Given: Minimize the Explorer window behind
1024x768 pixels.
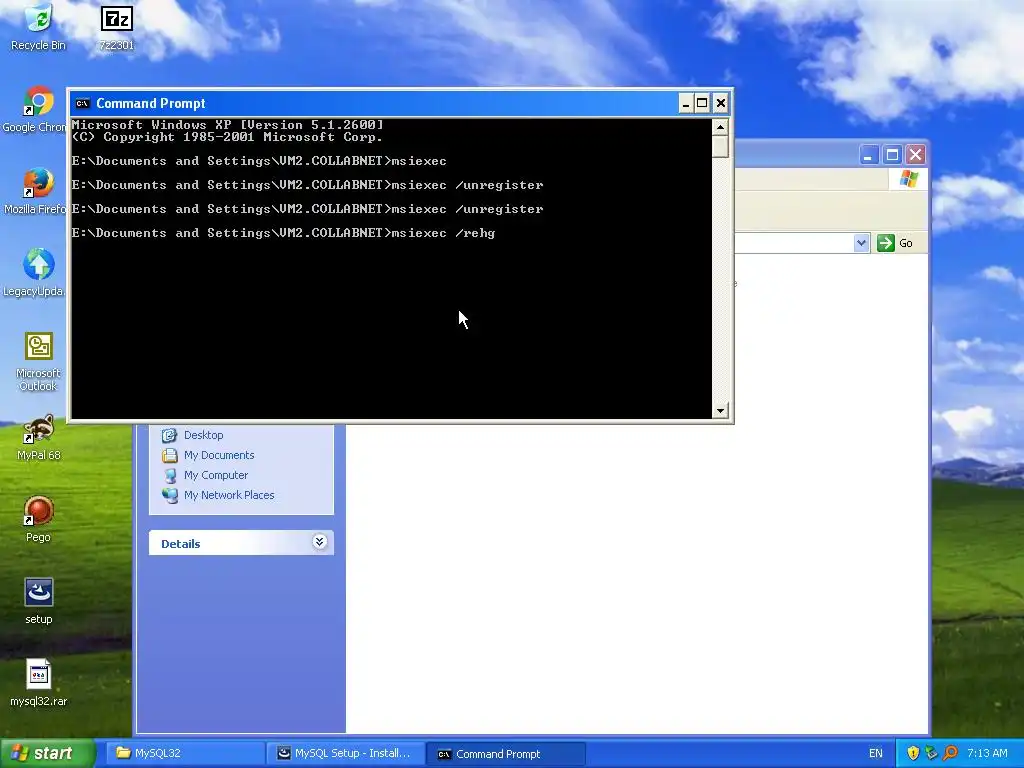Looking at the screenshot, I should pyautogui.click(x=868, y=155).
